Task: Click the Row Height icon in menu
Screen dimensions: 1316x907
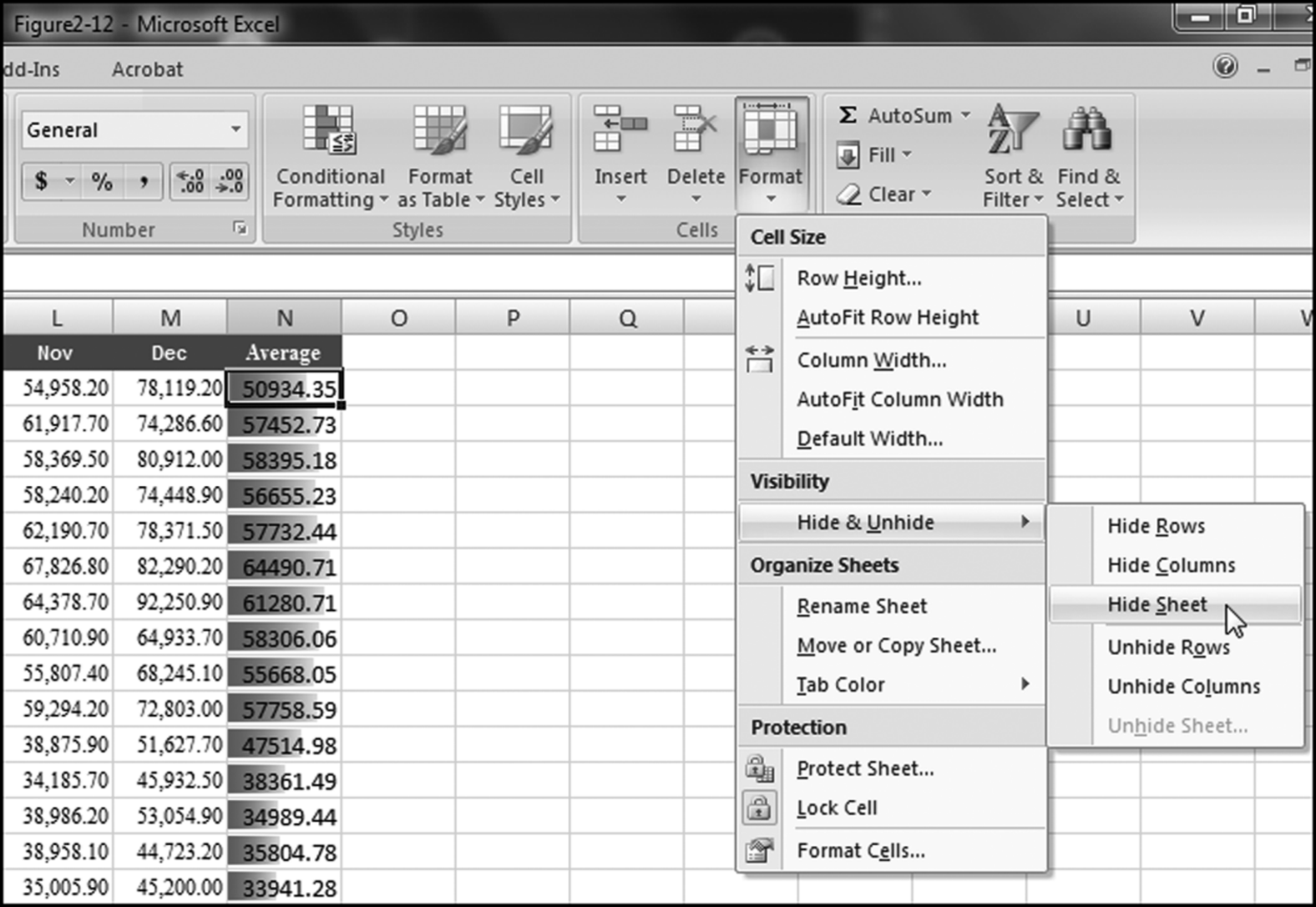Action: point(759,278)
